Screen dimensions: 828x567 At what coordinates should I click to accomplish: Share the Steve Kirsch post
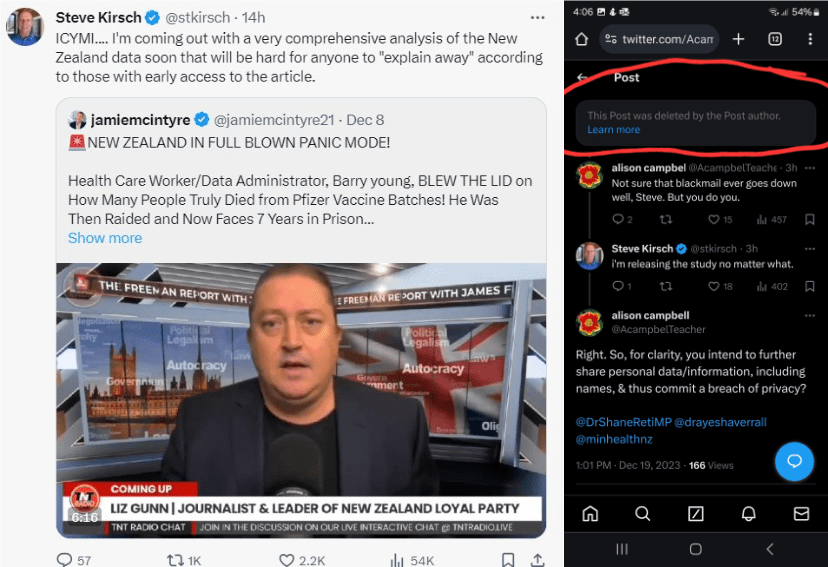(x=537, y=559)
